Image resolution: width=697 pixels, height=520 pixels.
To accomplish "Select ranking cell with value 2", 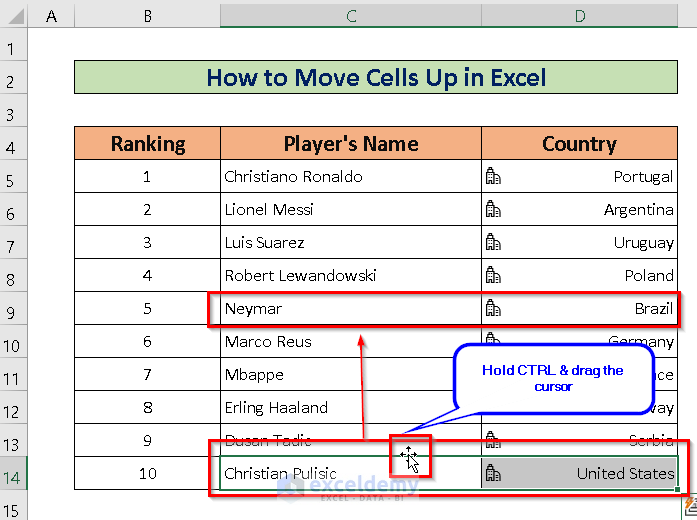I will tap(148, 209).
